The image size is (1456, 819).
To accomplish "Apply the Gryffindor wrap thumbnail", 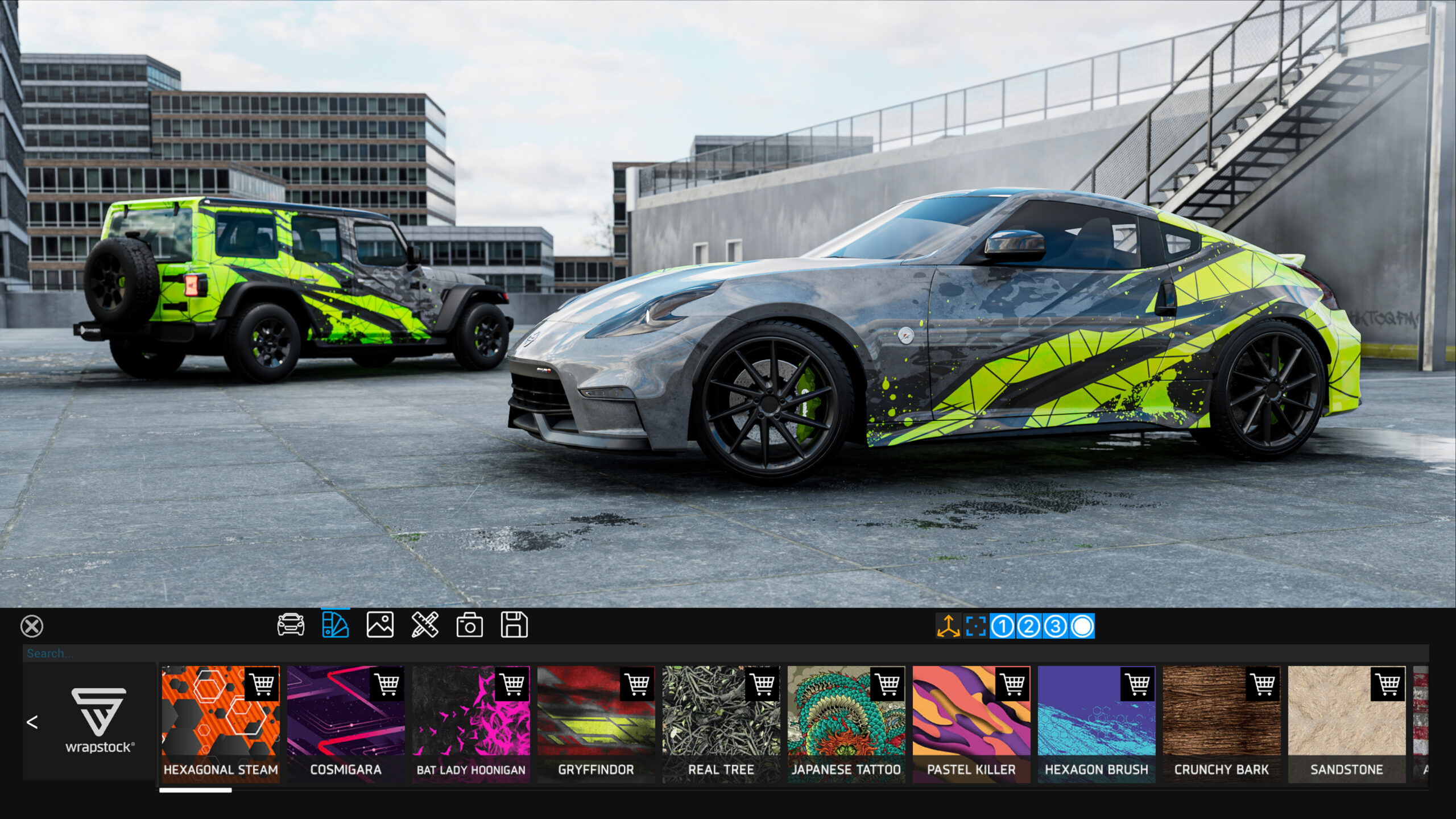I will tap(596, 725).
